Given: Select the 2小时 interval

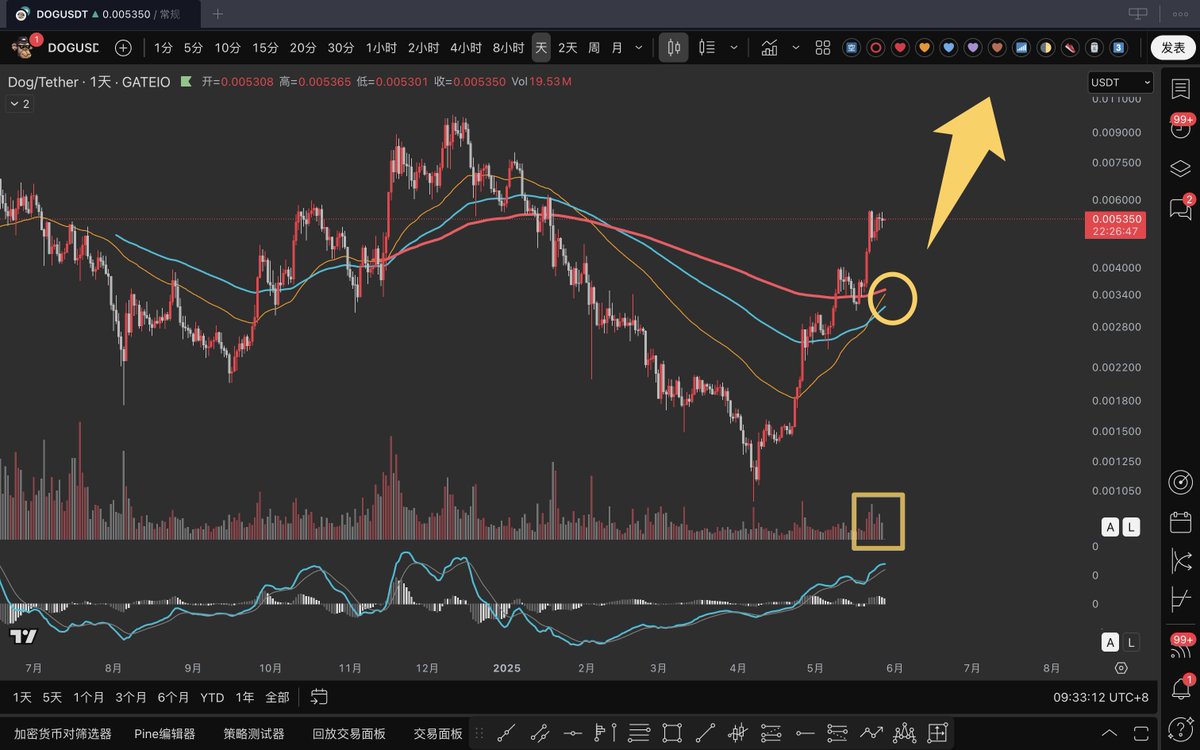Looking at the screenshot, I should (423, 47).
